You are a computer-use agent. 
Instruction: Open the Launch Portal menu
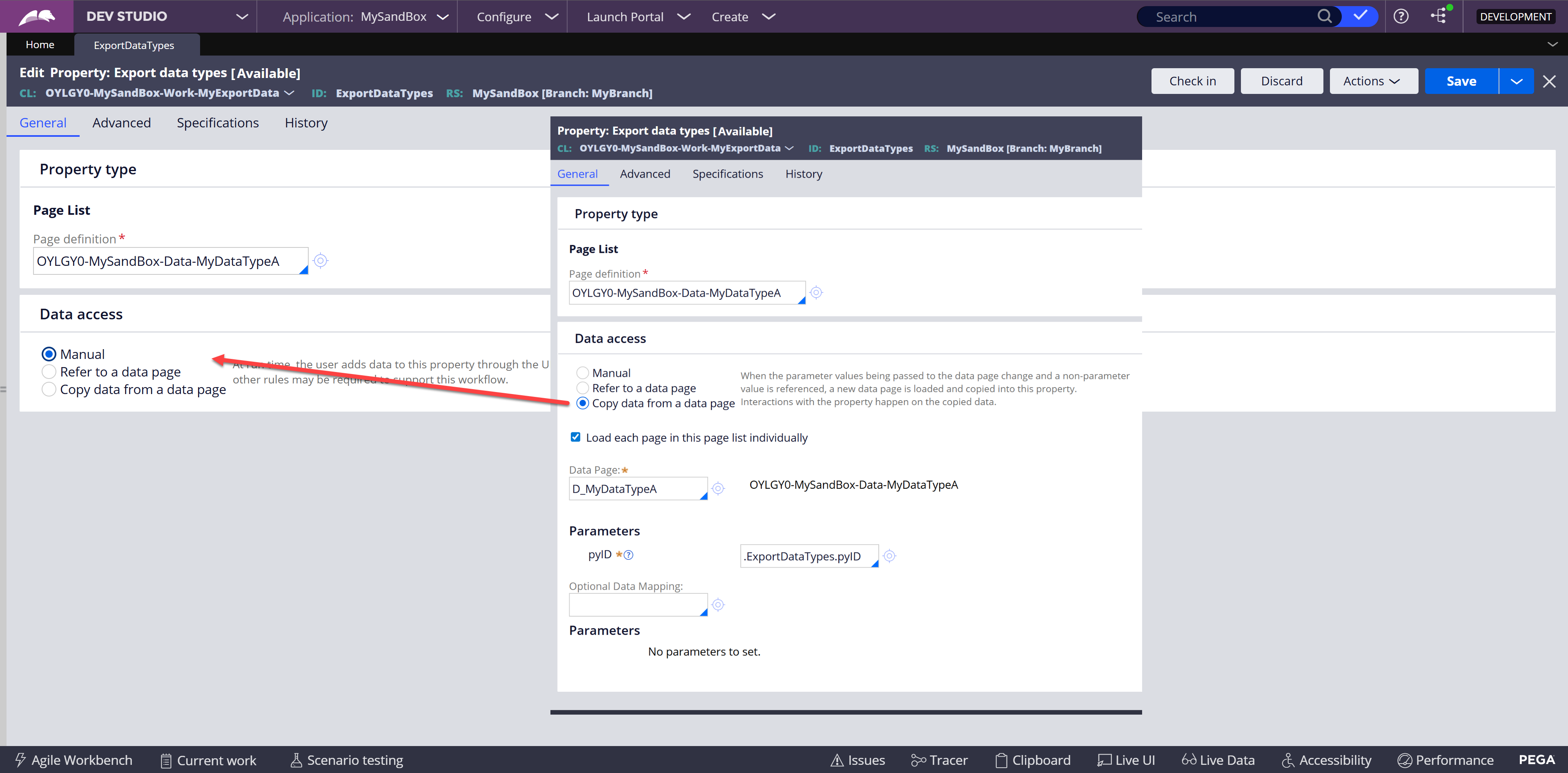(x=638, y=16)
